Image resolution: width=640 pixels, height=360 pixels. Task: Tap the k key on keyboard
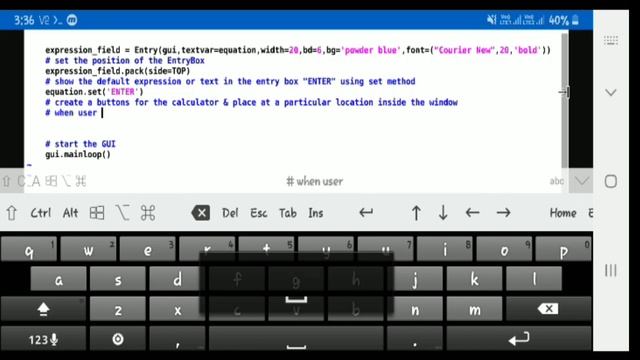474,279
